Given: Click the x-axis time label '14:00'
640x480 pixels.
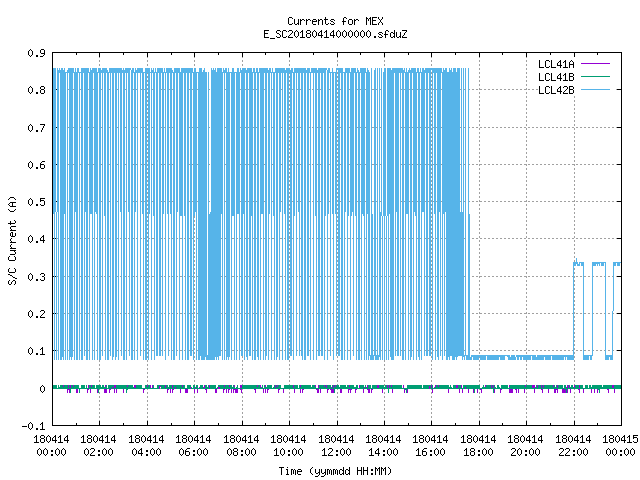Looking at the screenshot, I should point(383,452).
